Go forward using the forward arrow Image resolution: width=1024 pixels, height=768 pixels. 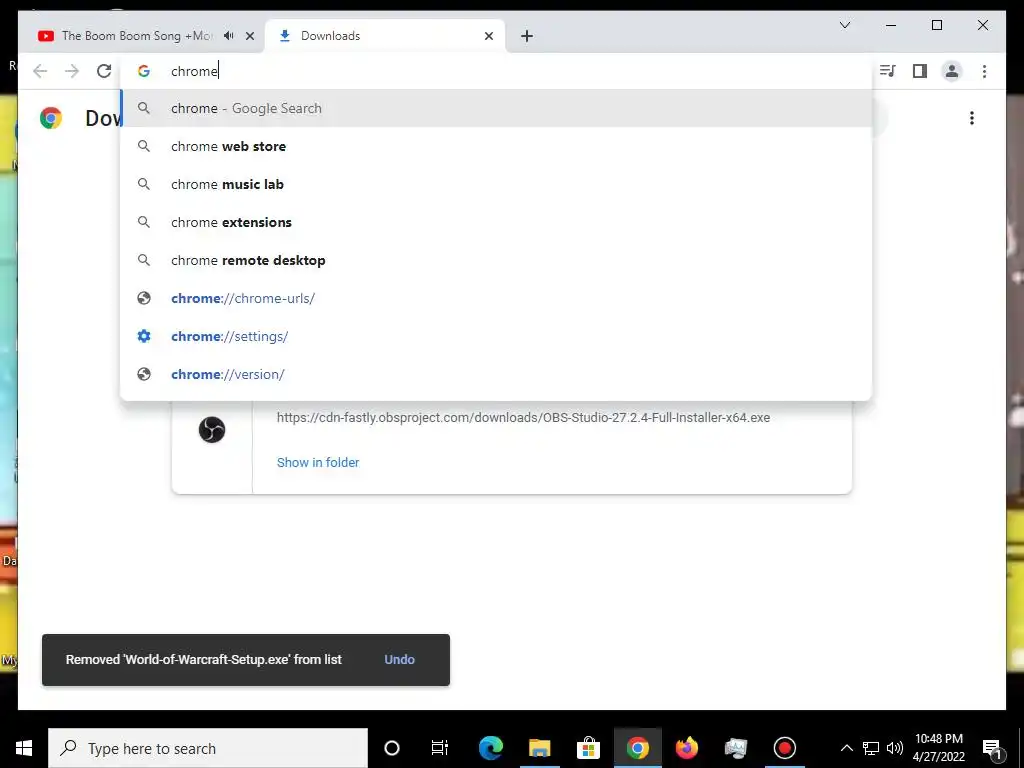[72, 71]
